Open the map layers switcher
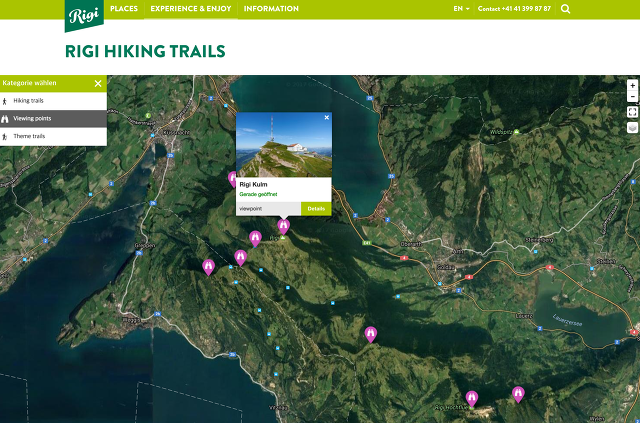Image resolution: width=640 pixels, height=423 pixels. [632, 127]
